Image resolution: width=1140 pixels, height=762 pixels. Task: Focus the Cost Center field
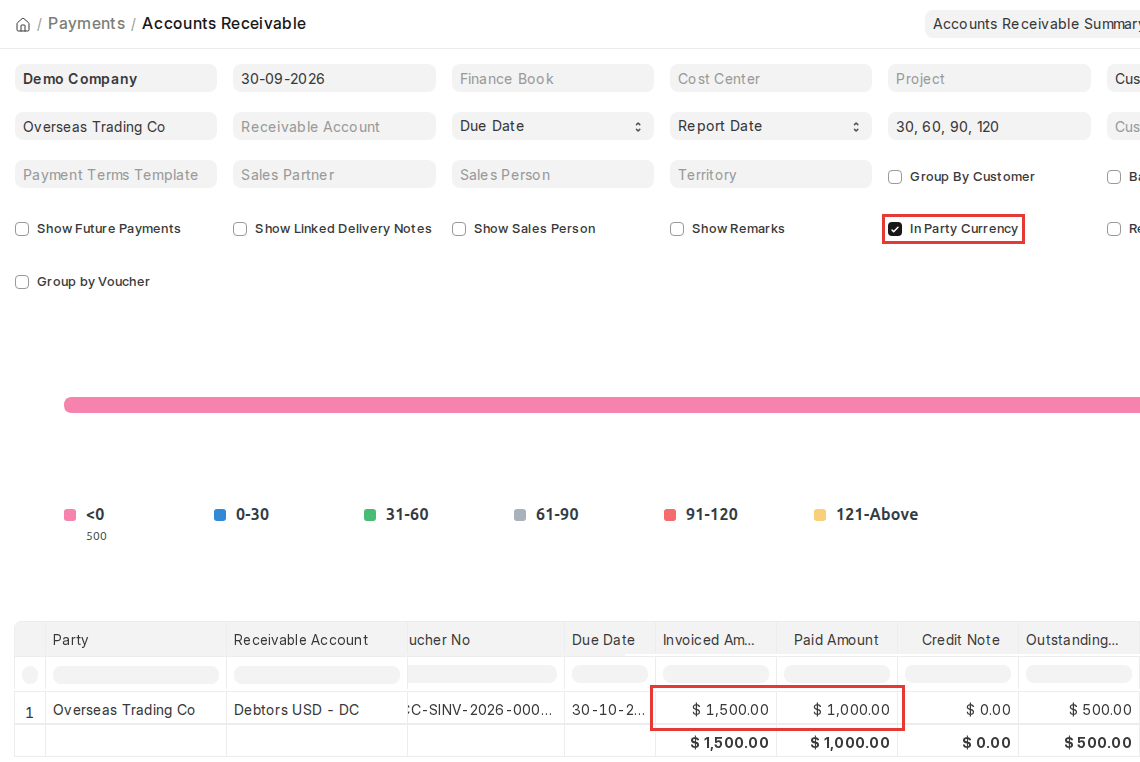tap(771, 79)
